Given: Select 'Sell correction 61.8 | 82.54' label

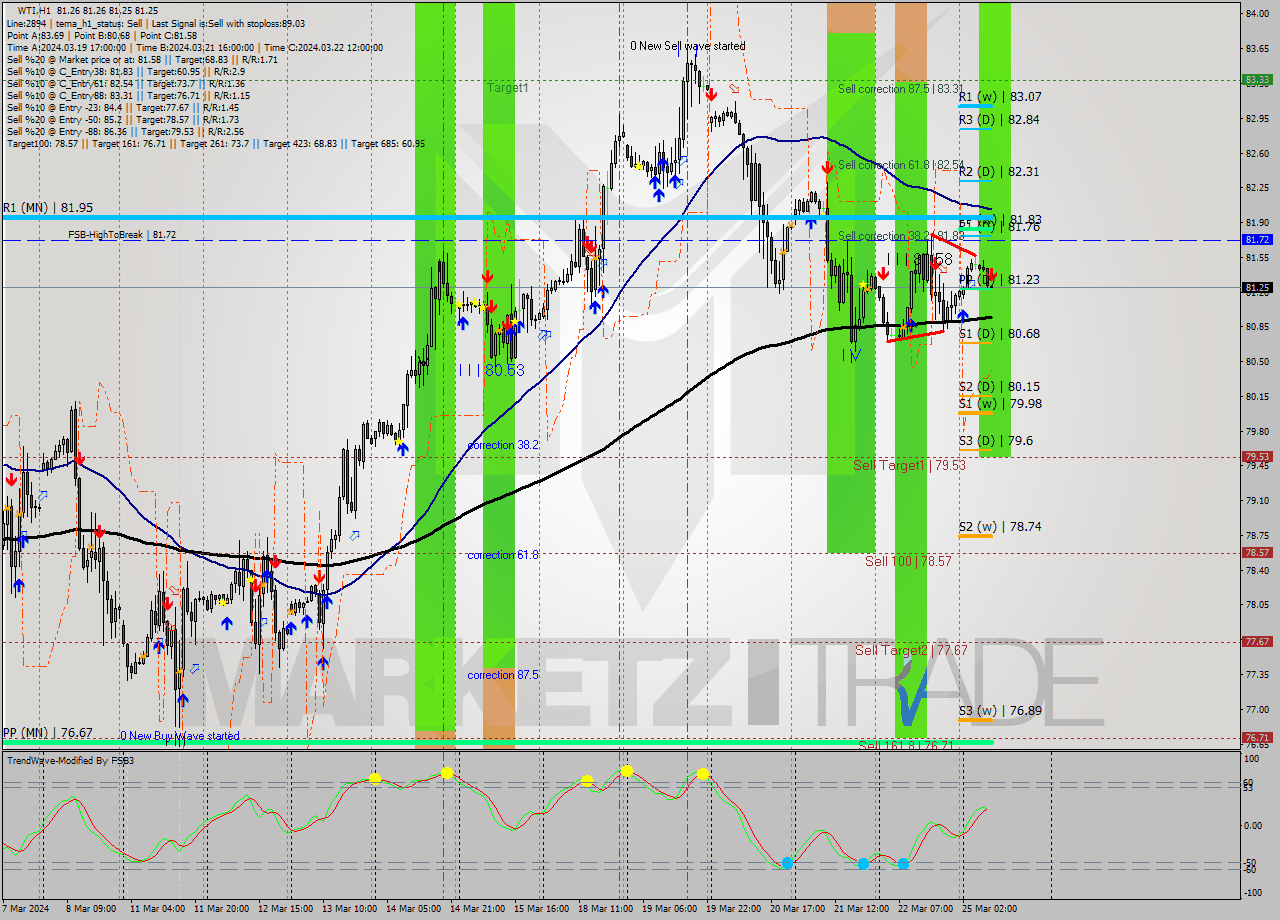Looking at the screenshot, I should click(901, 165).
